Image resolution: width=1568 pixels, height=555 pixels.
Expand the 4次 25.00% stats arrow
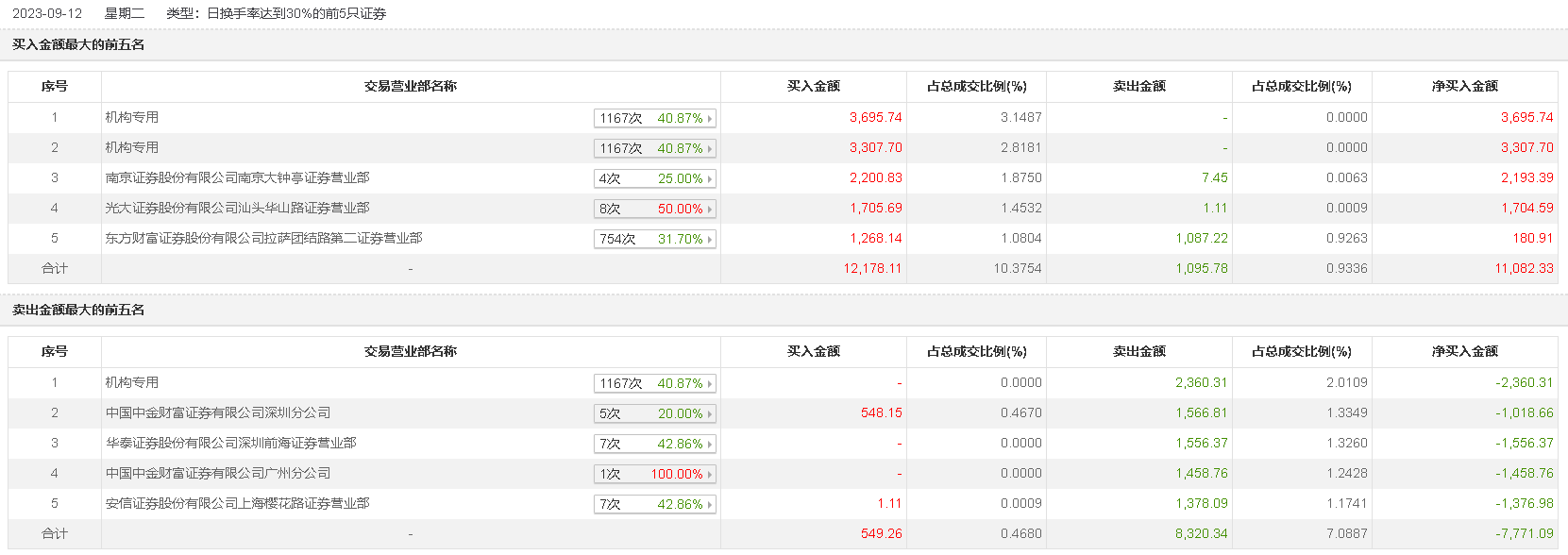tap(710, 179)
